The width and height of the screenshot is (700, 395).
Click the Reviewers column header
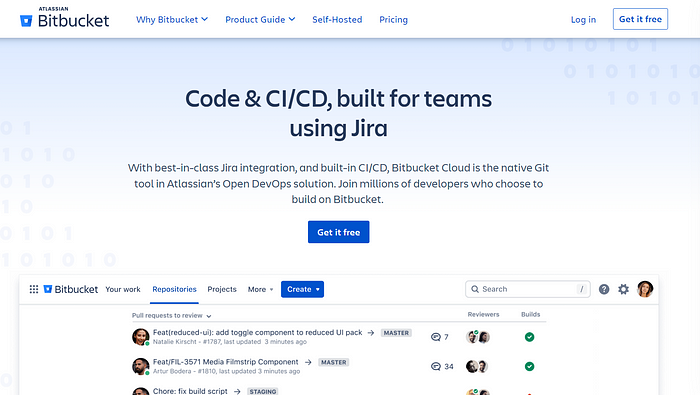(483, 315)
